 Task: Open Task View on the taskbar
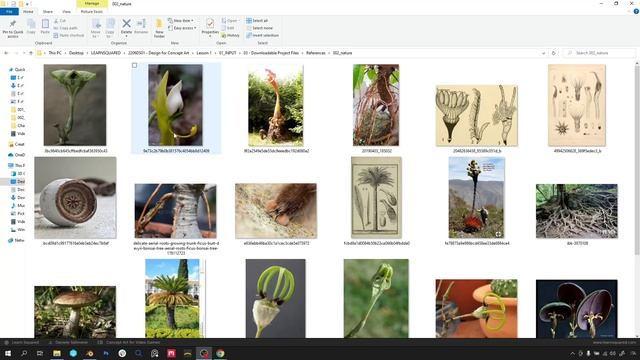(x=40, y=353)
